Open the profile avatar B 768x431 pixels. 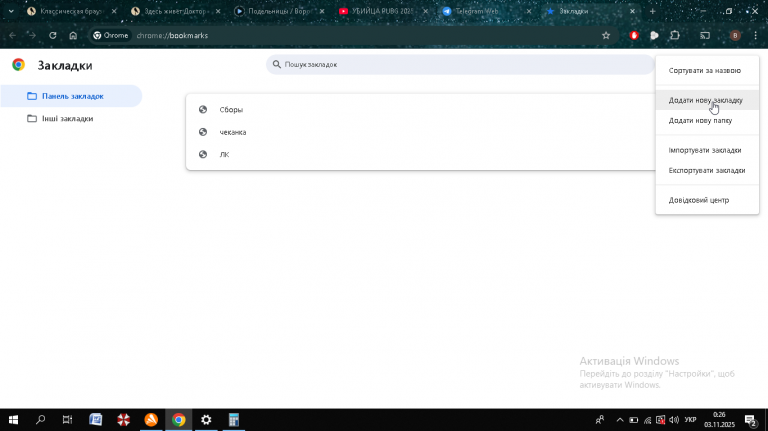click(735, 35)
